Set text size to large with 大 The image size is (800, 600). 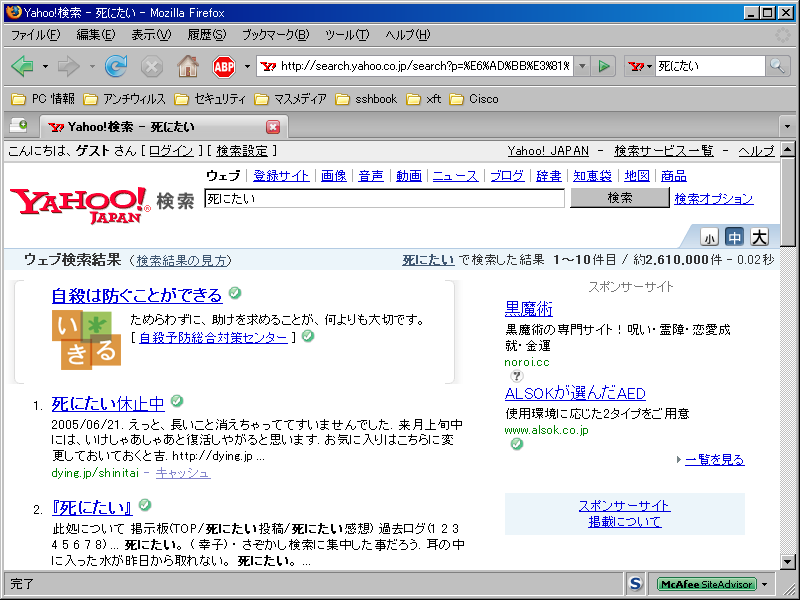coord(760,237)
